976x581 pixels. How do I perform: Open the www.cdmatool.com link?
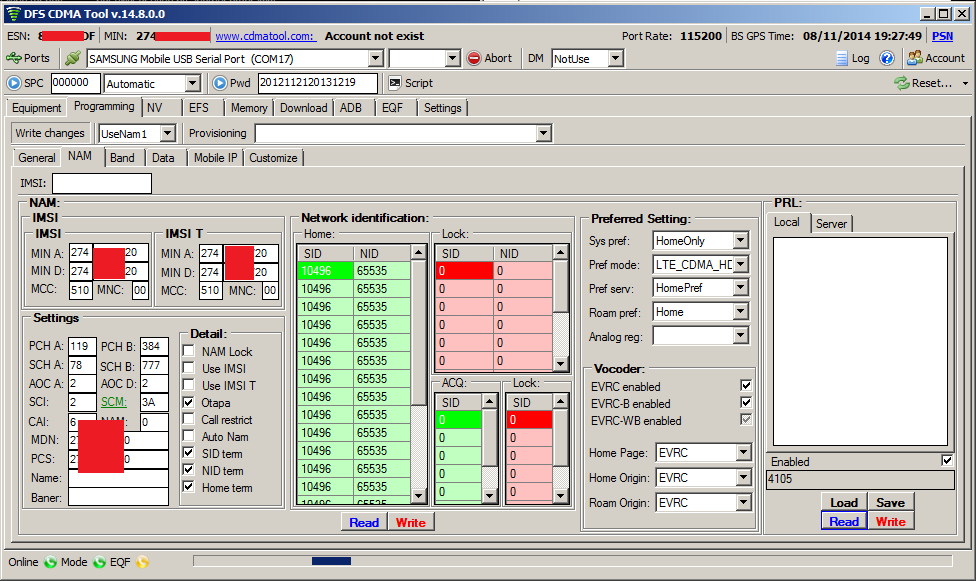coord(266,36)
